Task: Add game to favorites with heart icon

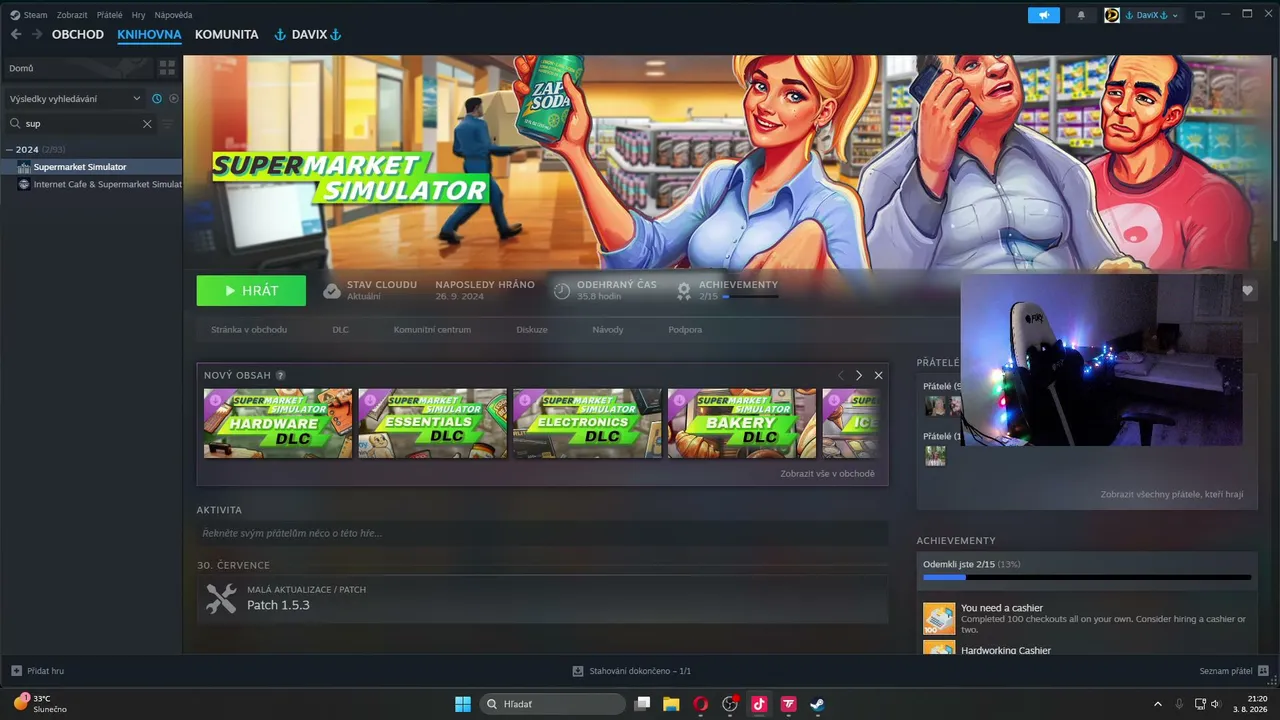Action: [x=1248, y=291]
